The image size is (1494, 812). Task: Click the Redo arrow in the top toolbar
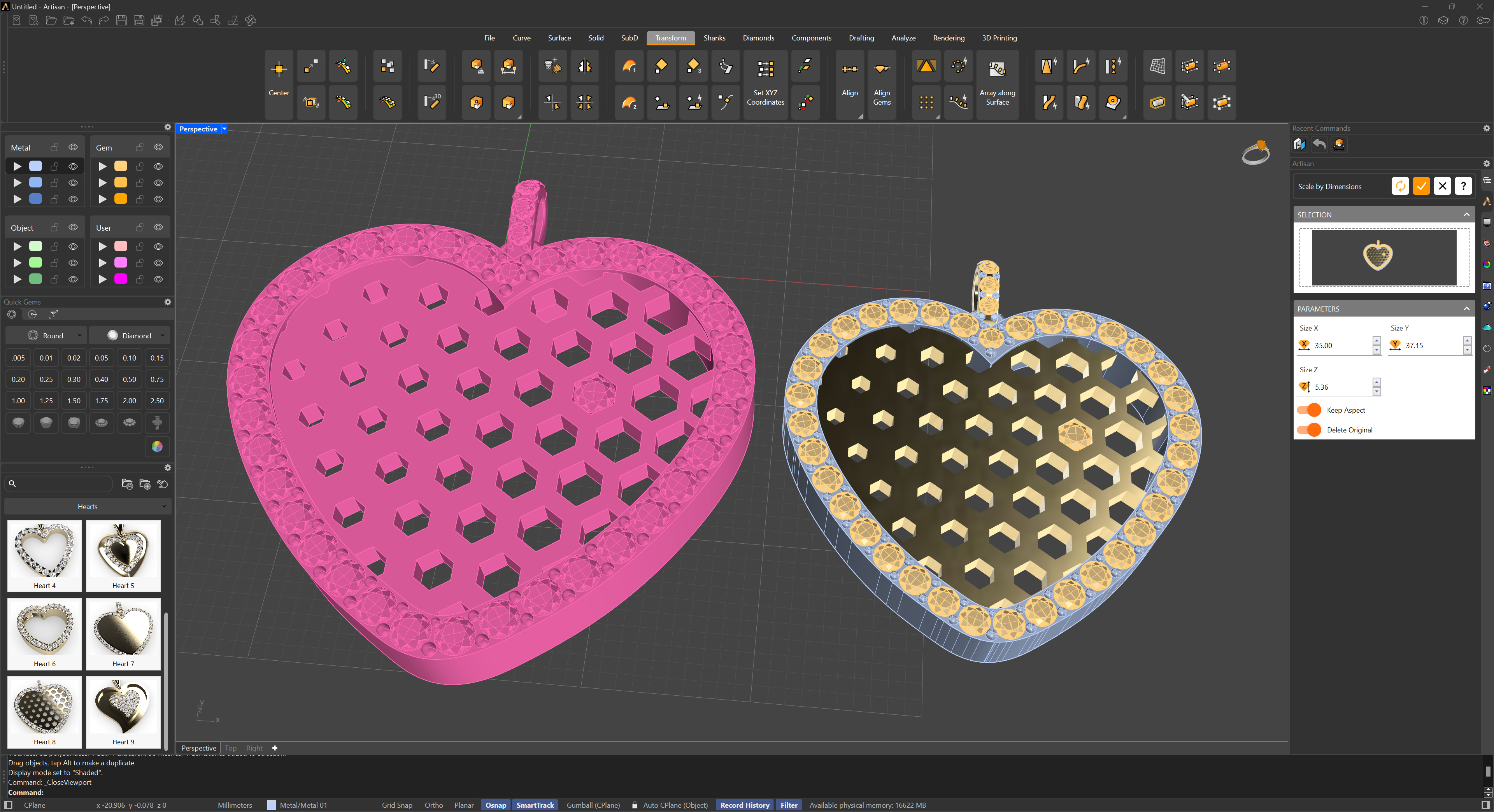[104, 20]
